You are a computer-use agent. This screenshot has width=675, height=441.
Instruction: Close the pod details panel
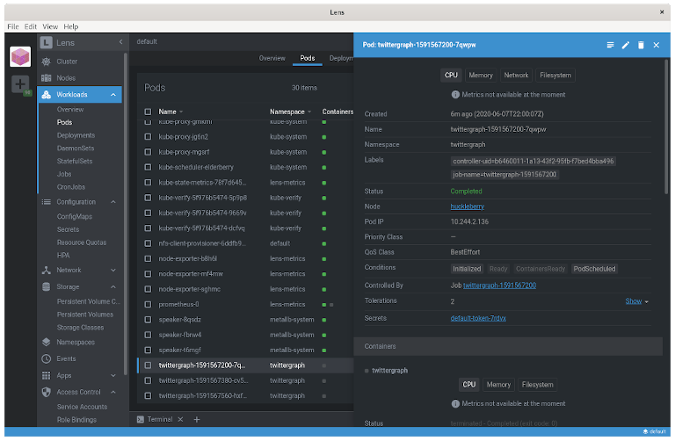point(656,45)
